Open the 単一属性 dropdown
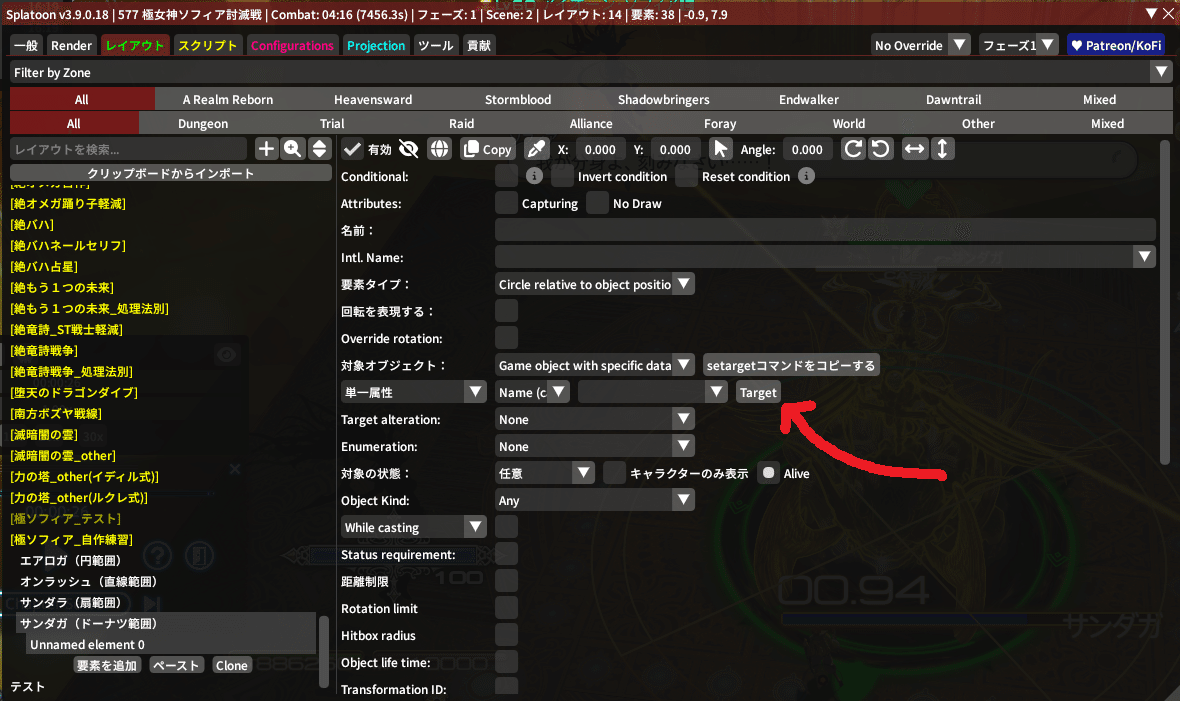1180x701 pixels. point(414,392)
